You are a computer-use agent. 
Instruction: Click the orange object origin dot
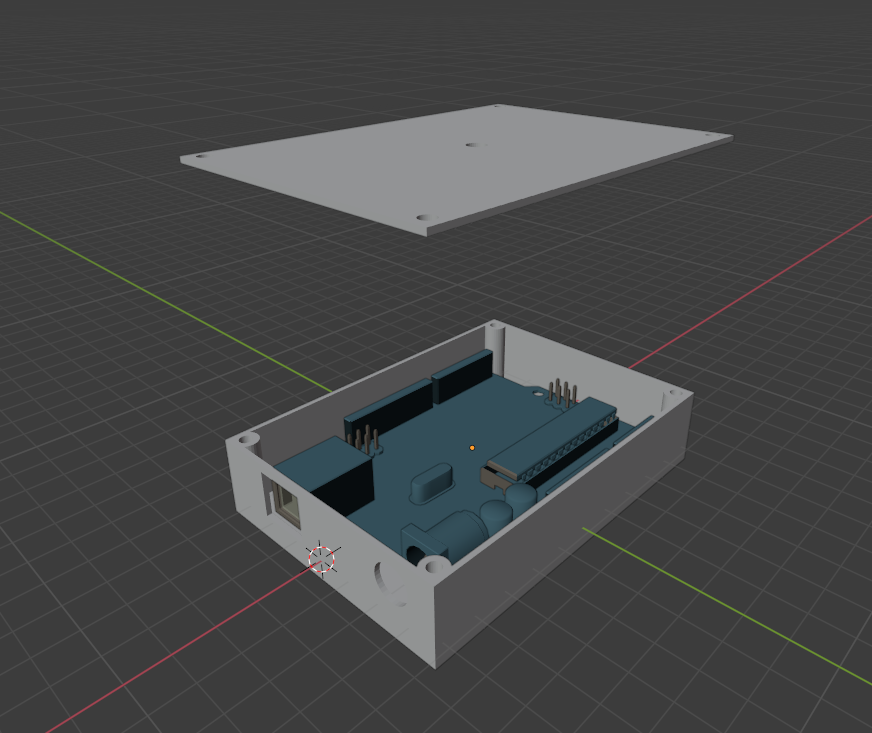click(472, 448)
